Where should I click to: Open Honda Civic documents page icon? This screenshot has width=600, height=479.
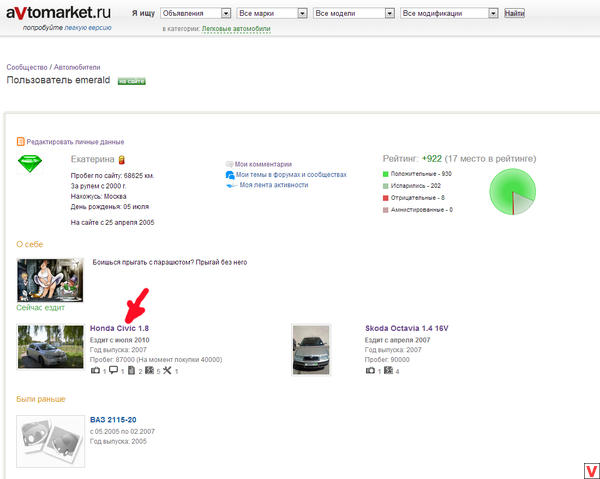tap(131, 370)
